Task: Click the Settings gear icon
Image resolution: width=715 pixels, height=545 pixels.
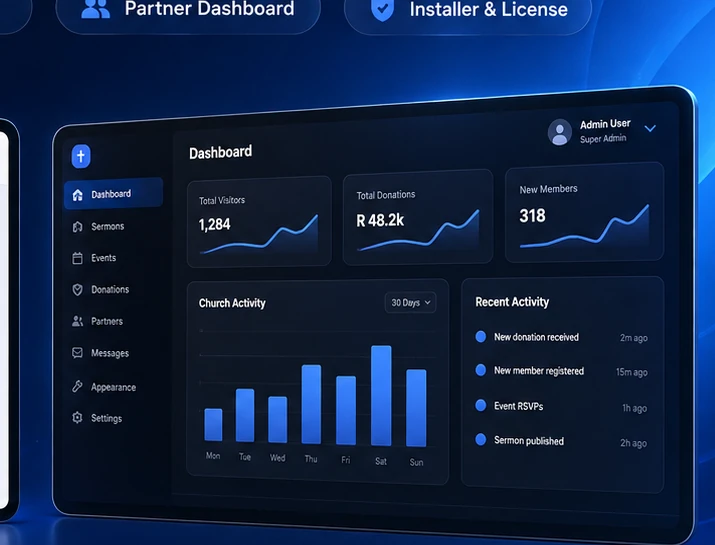Action: coord(77,417)
